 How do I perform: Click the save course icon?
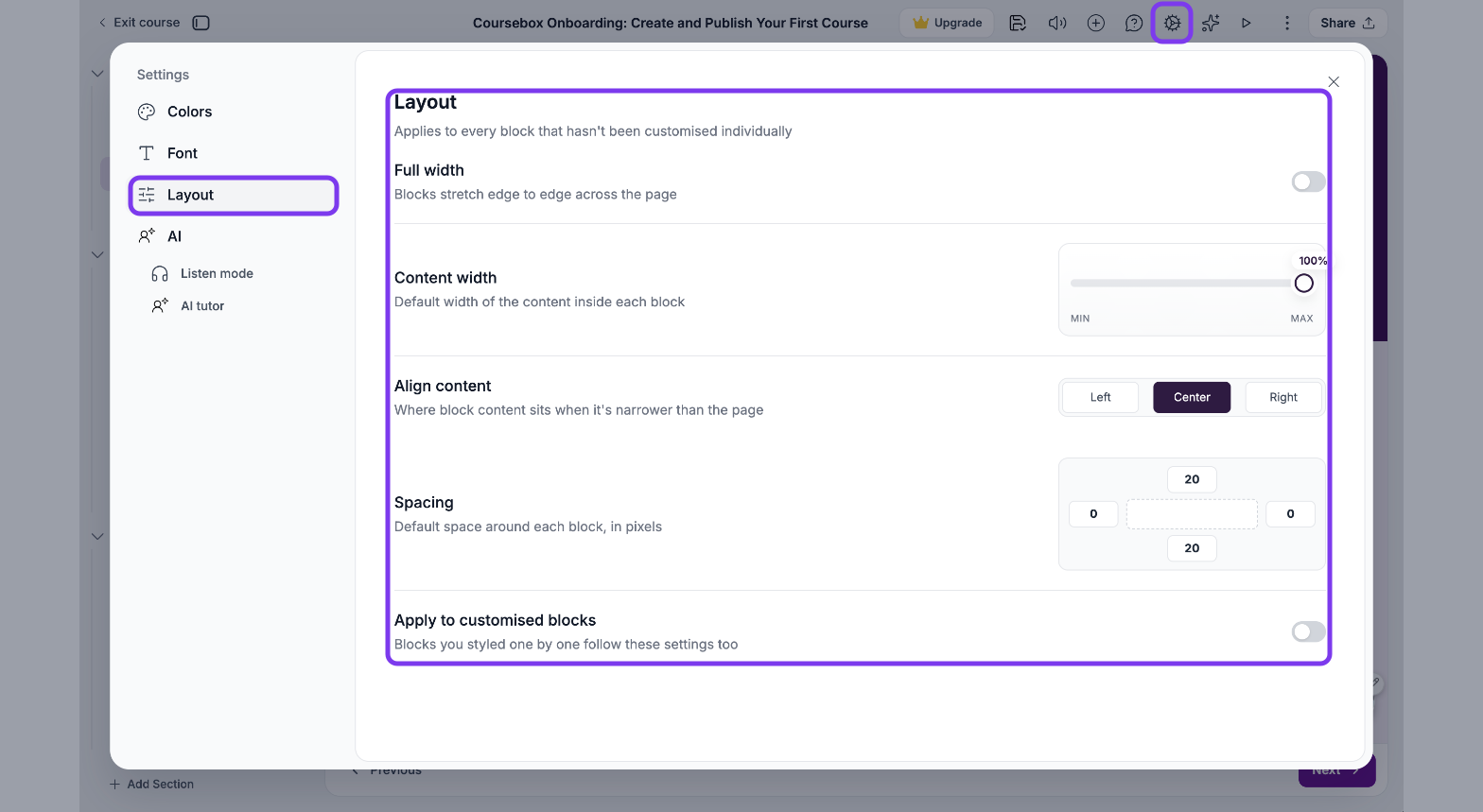[1018, 23]
